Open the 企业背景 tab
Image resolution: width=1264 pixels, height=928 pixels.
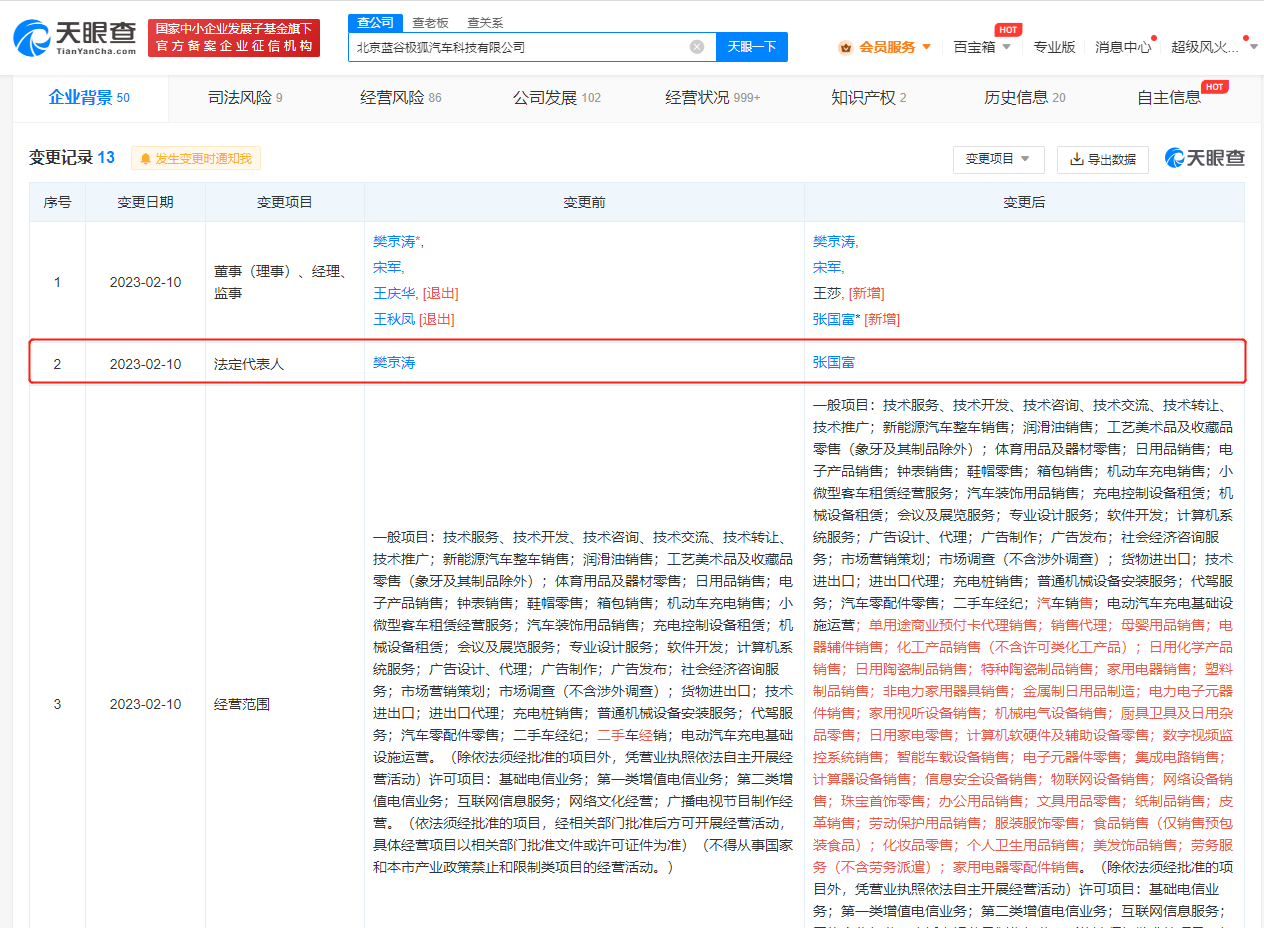(x=90, y=97)
